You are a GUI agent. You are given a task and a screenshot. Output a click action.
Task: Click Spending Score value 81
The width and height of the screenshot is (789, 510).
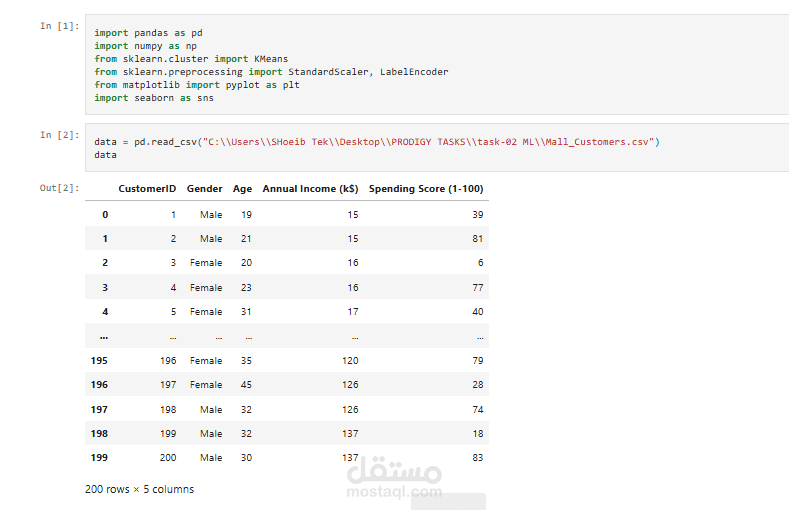tap(478, 239)
